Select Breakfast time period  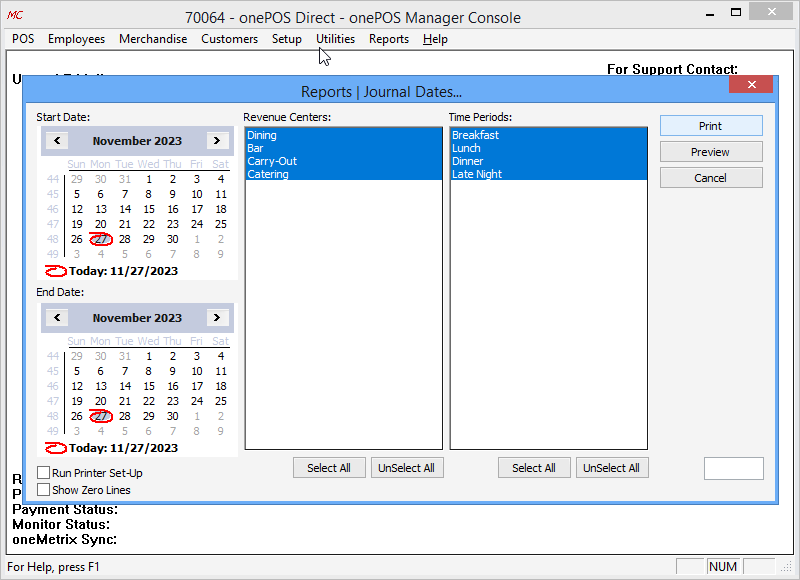tap(548, 135)
